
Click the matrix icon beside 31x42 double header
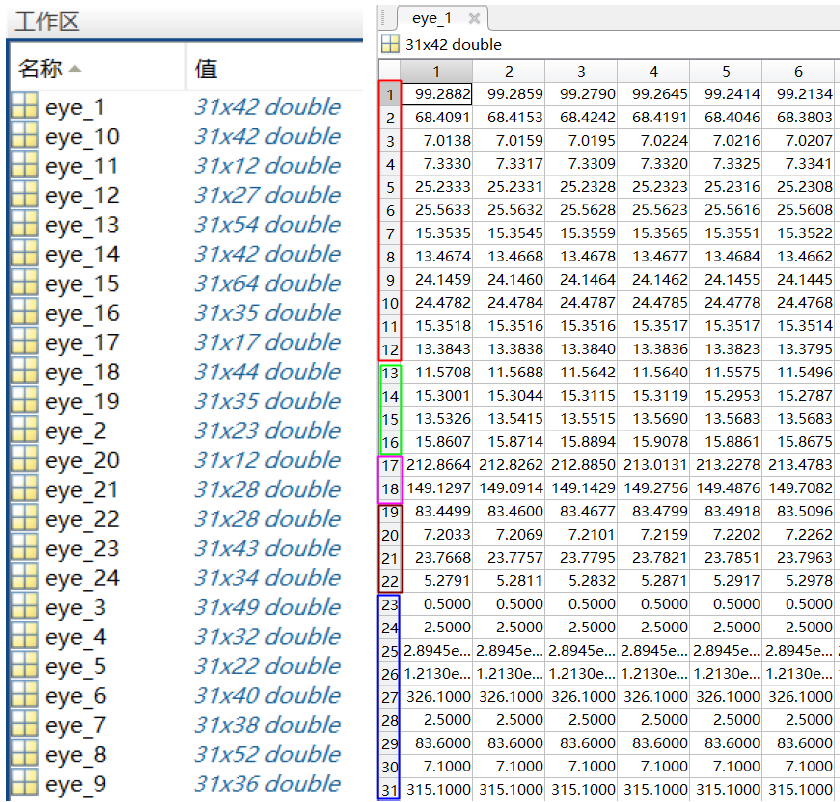(390, 44)
